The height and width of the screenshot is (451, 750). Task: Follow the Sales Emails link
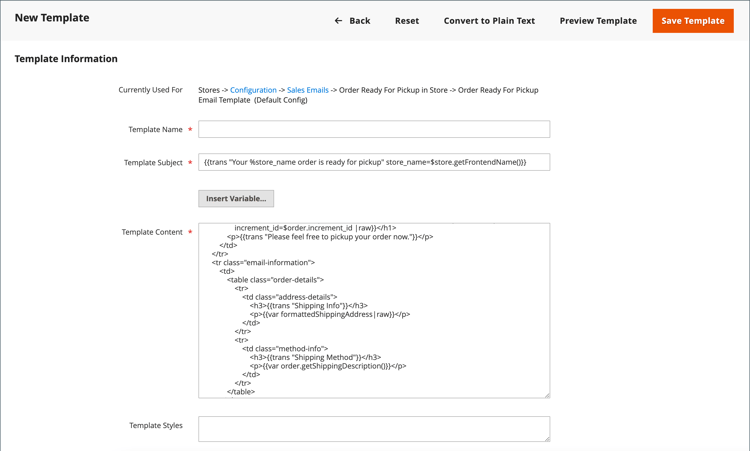pyautogui.click(x=308, y=90)
